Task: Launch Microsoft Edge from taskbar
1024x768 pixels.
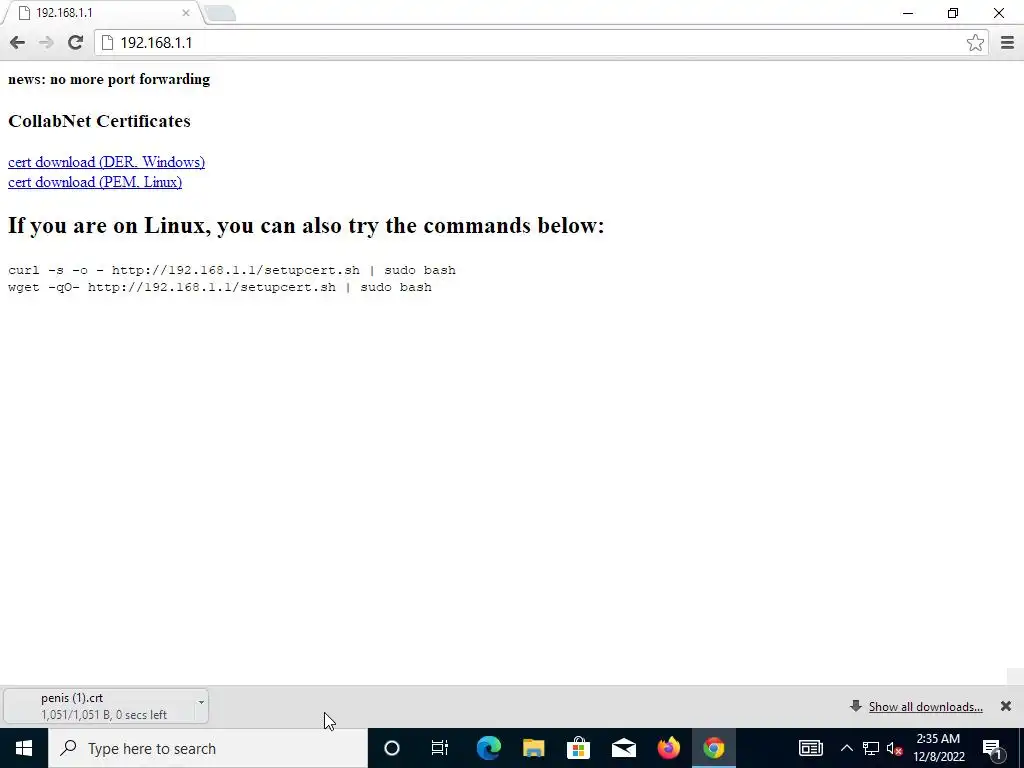Action: click(488, 748)
